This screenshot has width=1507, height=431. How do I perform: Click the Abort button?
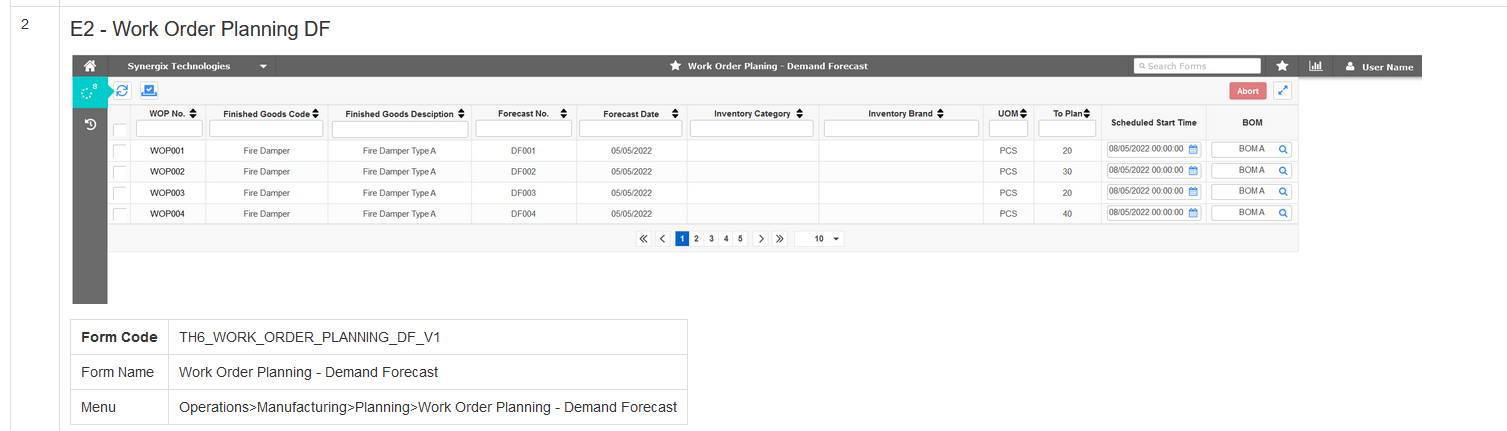click(1248, 91)
